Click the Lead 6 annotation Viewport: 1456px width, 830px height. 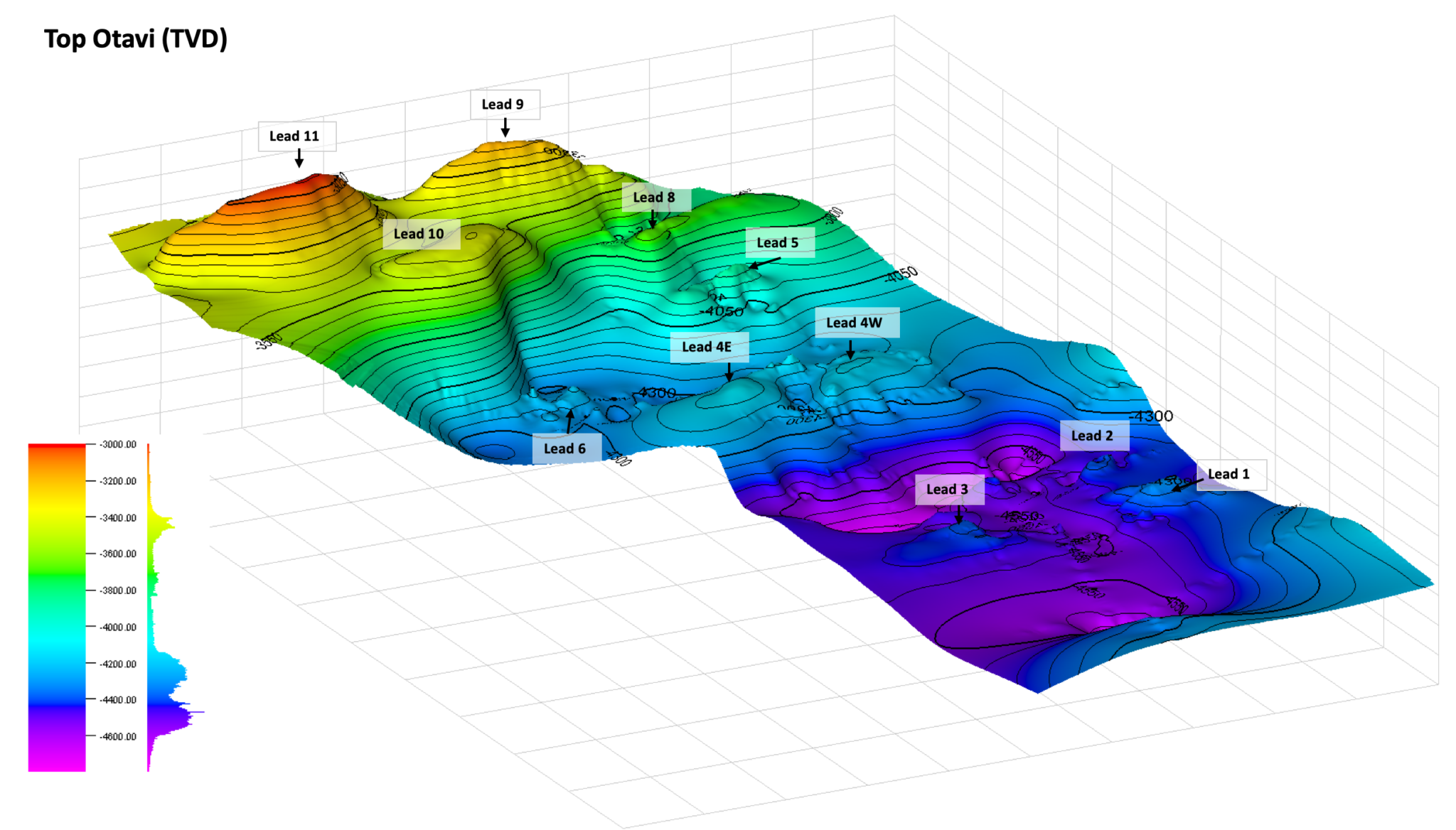567,448
